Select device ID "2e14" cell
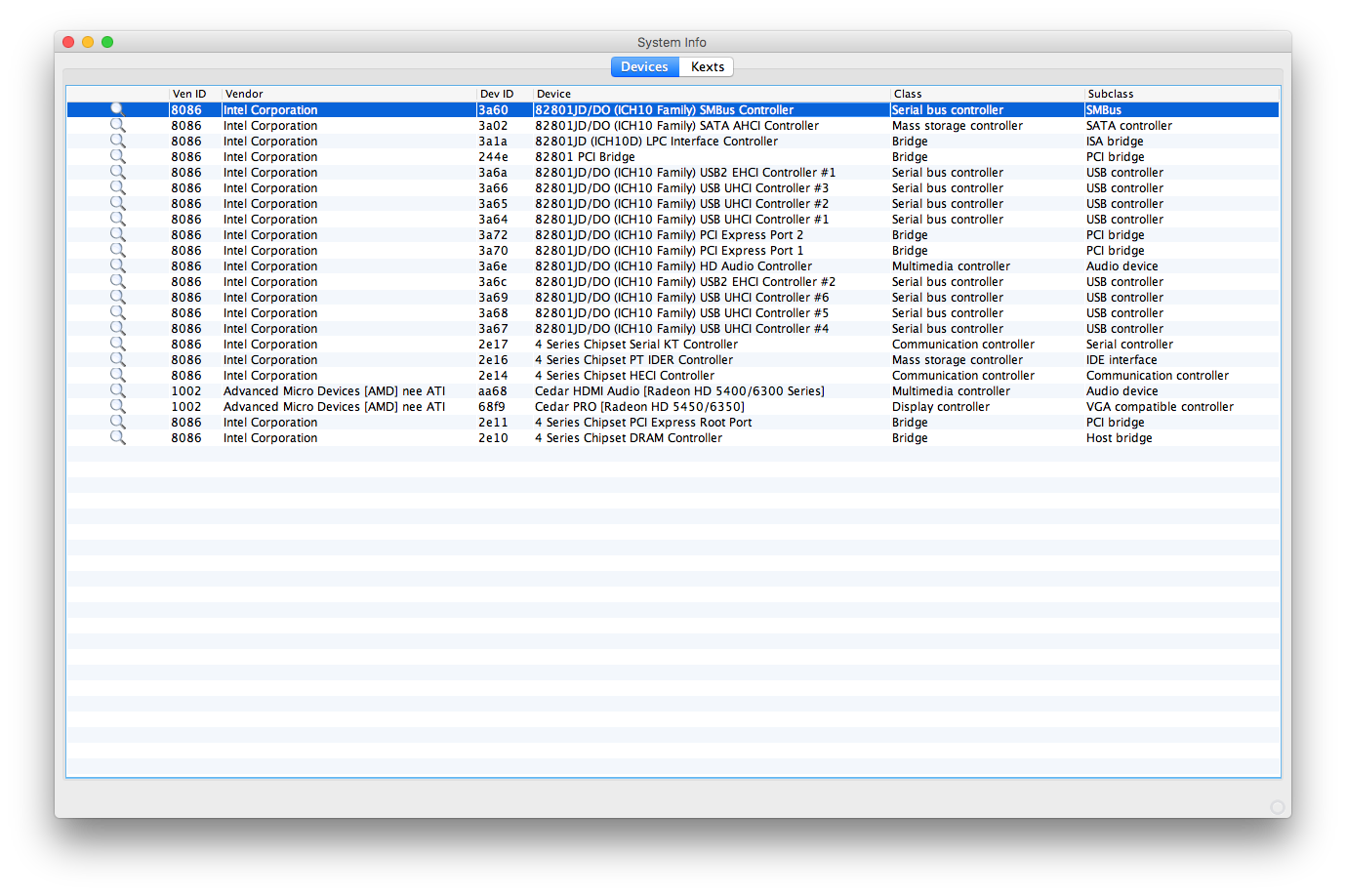Viewport: 1346px width, 896px height. tap(493, 376)
